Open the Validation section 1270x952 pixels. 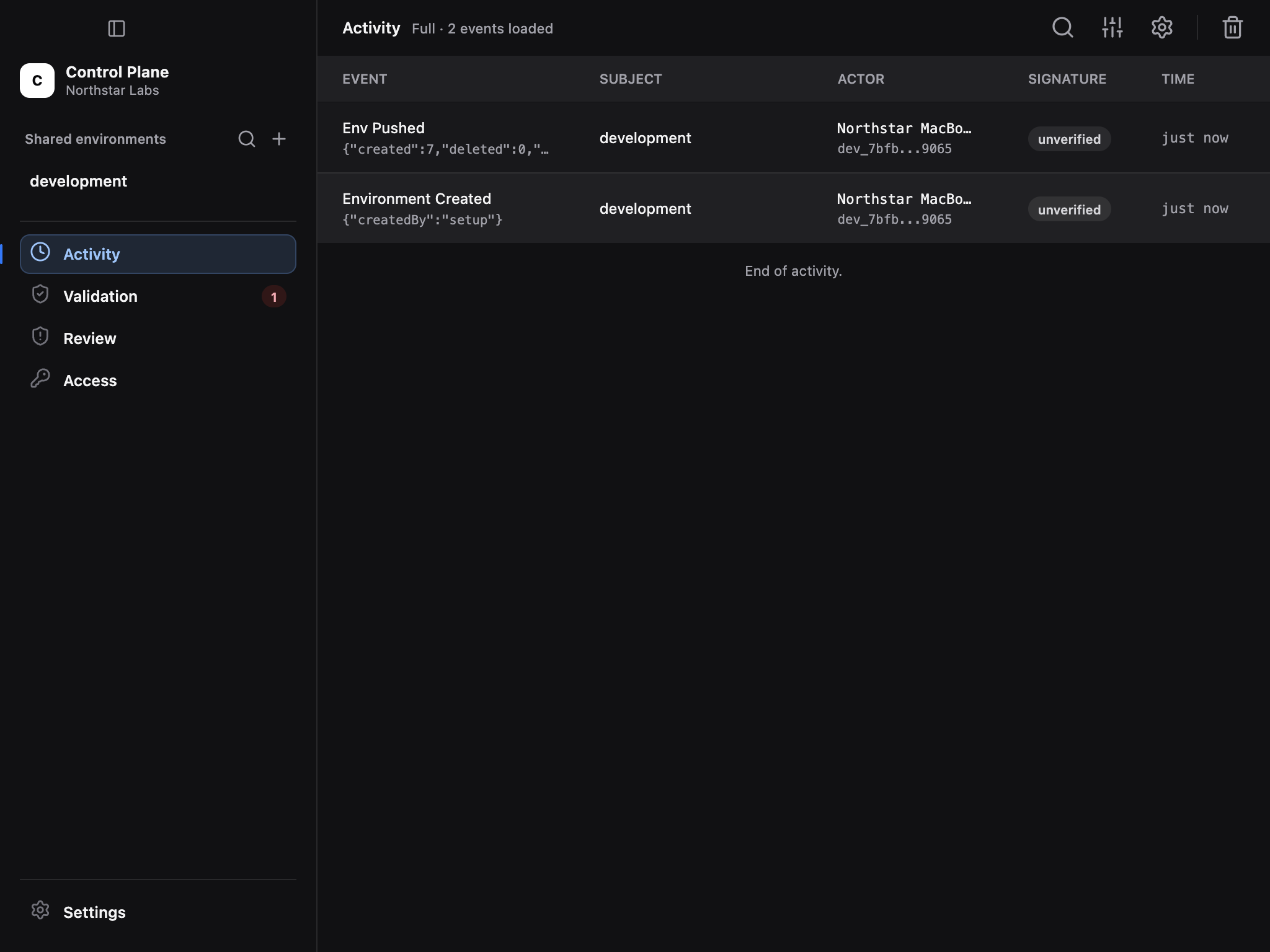point(158,296)
